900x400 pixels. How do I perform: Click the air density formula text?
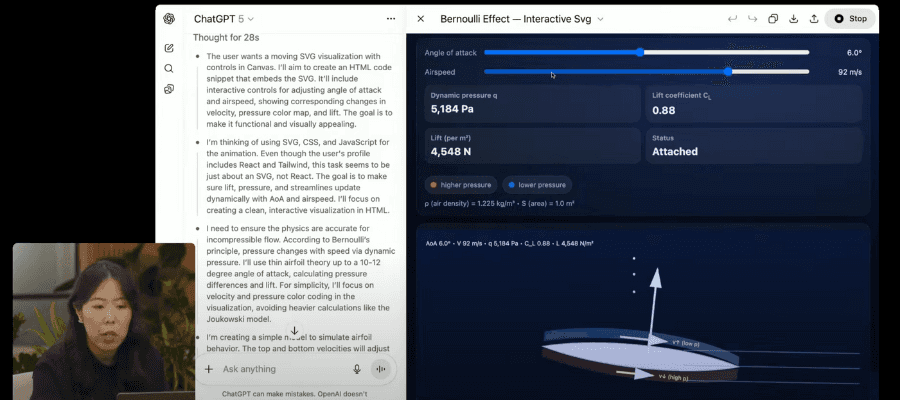[499, 203]
